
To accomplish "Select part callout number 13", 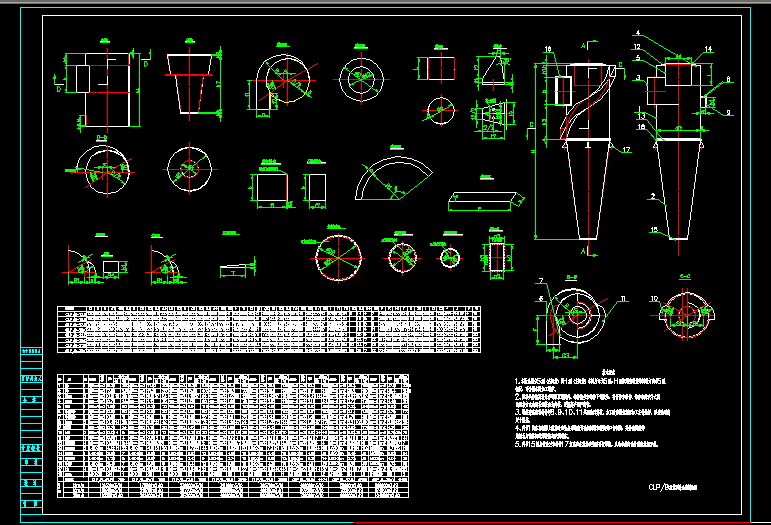I will point(642,116).
